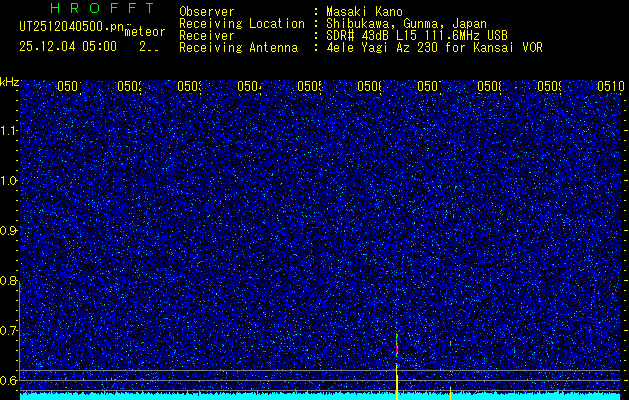629x400 pixels.
Task: Click the HROFFT title text
Action: click(102, 8)
